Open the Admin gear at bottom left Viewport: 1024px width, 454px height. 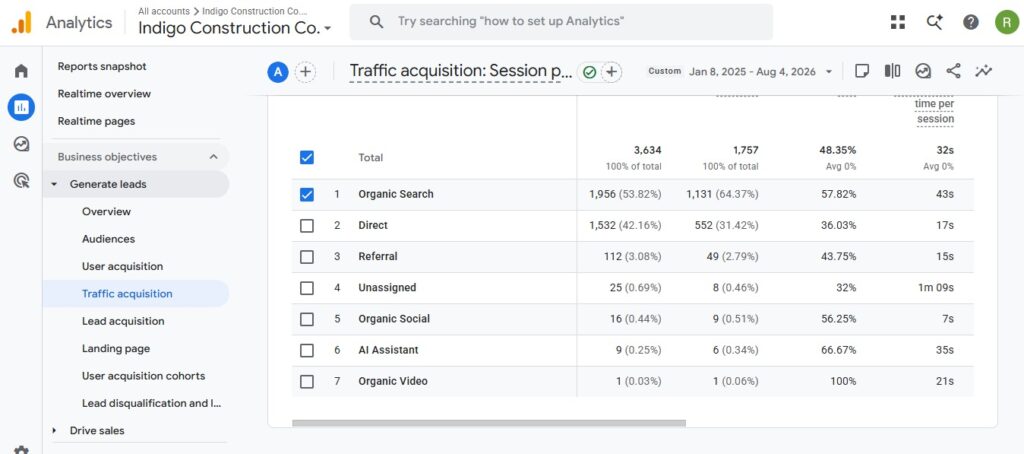21,450
